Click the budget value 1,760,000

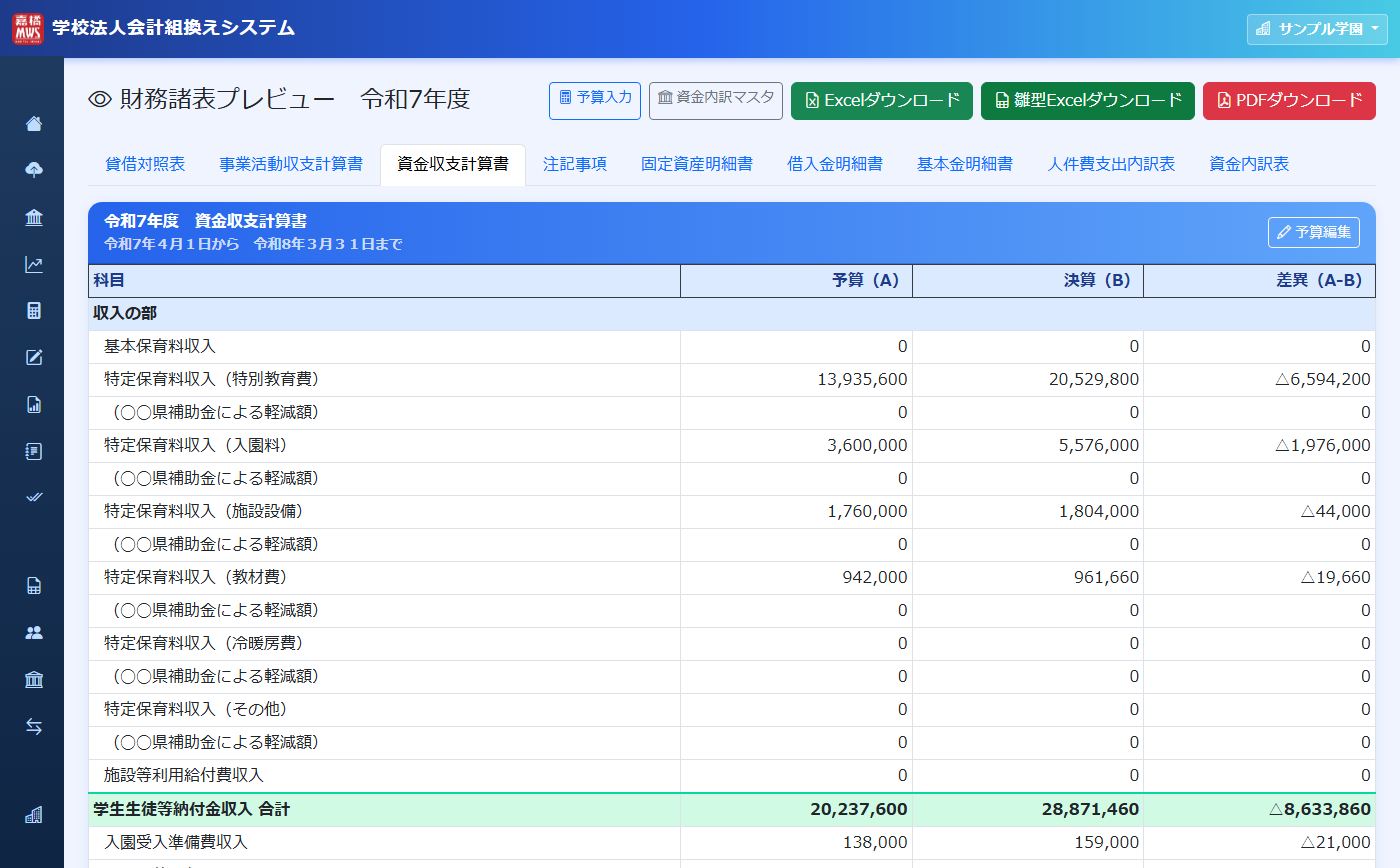867,512
